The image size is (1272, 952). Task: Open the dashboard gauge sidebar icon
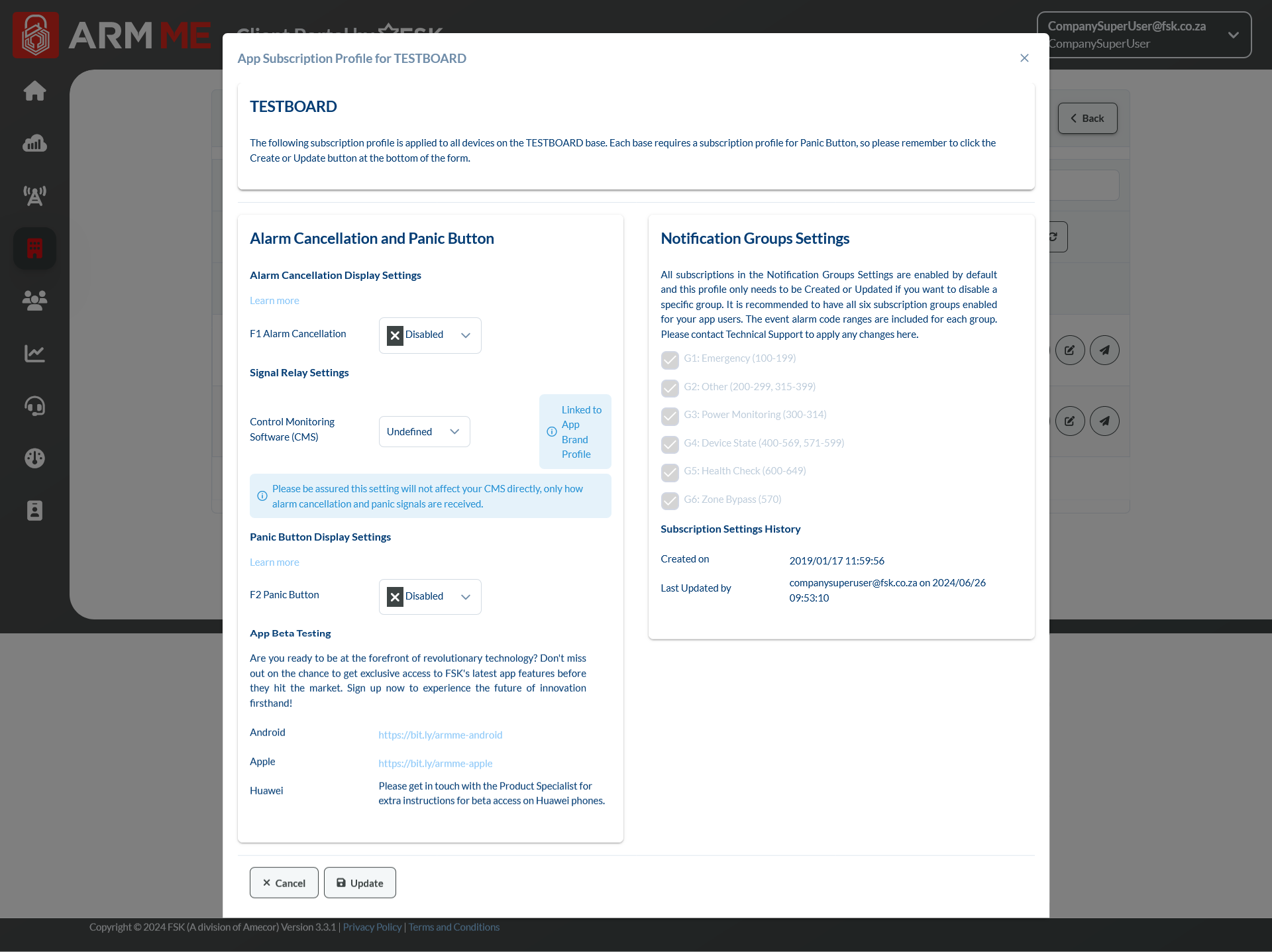34,458
